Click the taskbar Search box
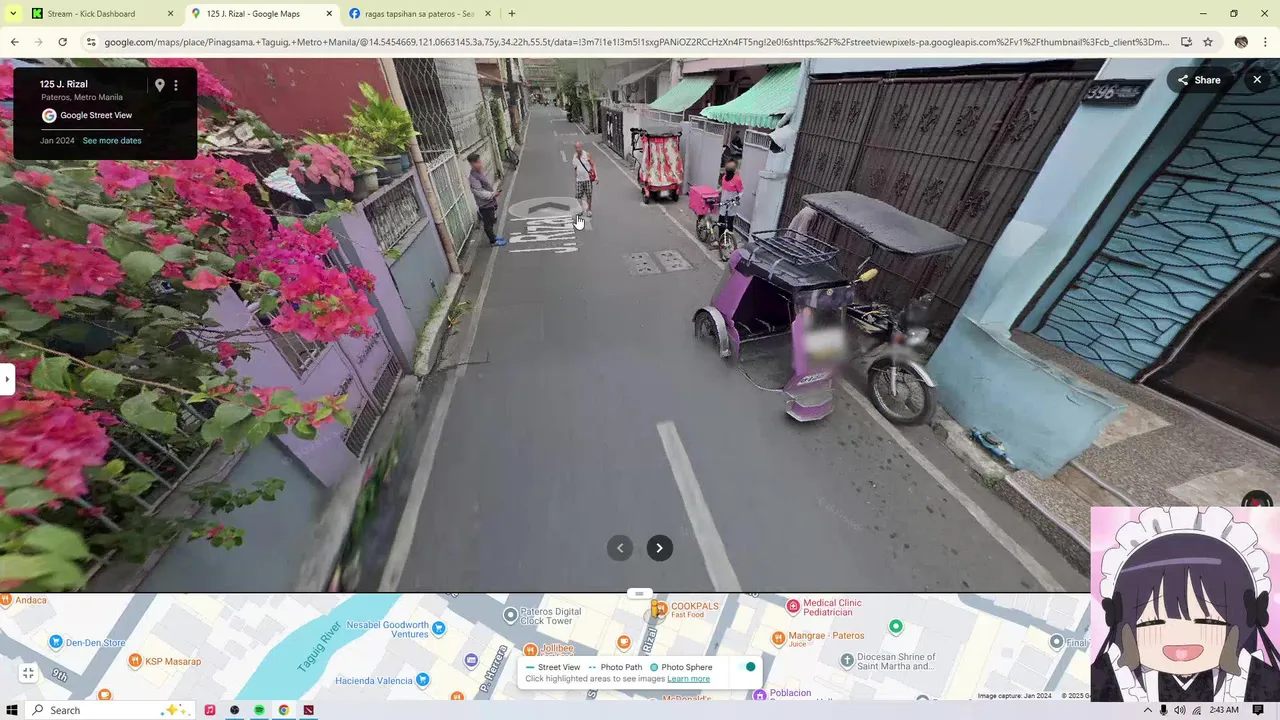Image resolution: width=1280 pixels, height=720 pixels. click(x=108, y=710)
